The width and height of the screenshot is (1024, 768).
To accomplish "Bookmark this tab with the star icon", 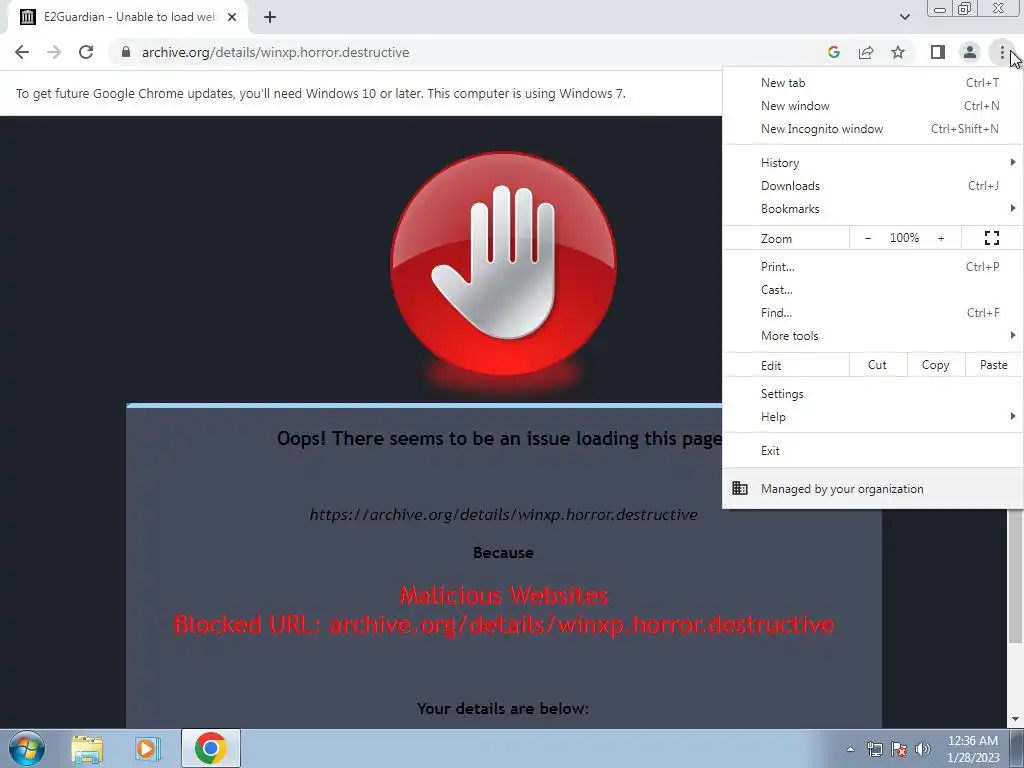I will [x=898, y=52].
